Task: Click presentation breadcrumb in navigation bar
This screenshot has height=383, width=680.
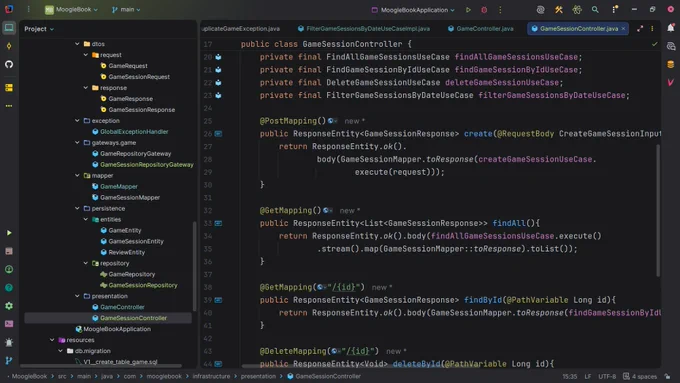Action: tap(258, 376)
